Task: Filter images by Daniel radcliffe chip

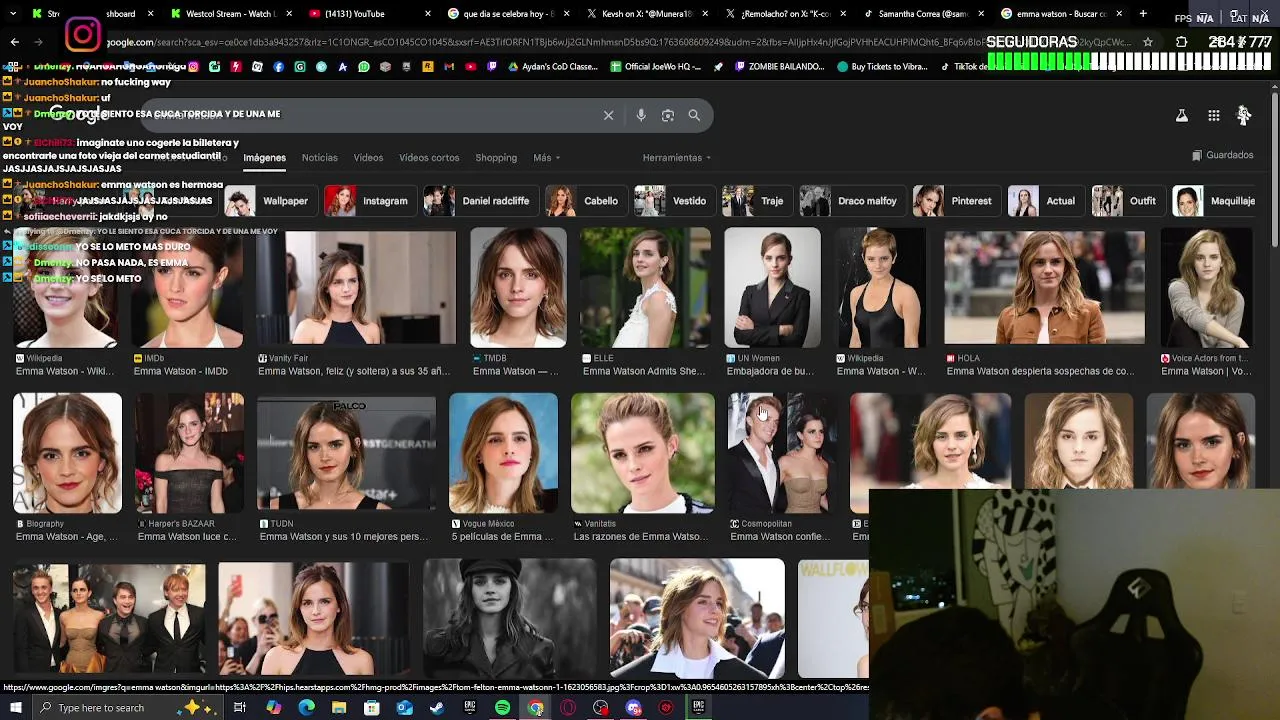Action: point(479,201)
